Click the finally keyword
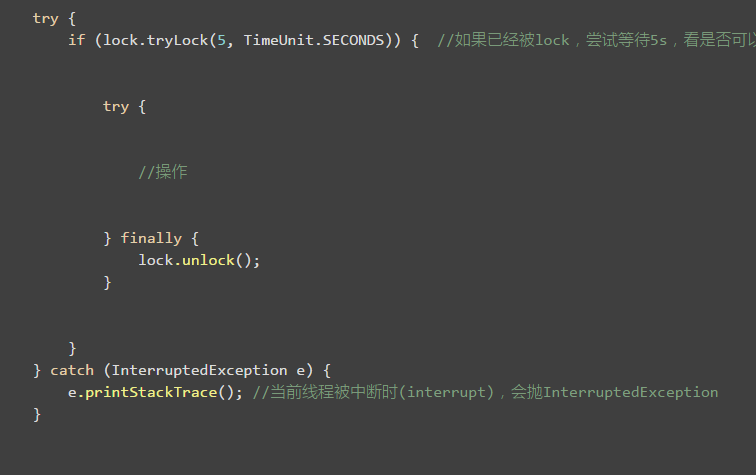Screen dimensions: 756x475 (151, 238)
